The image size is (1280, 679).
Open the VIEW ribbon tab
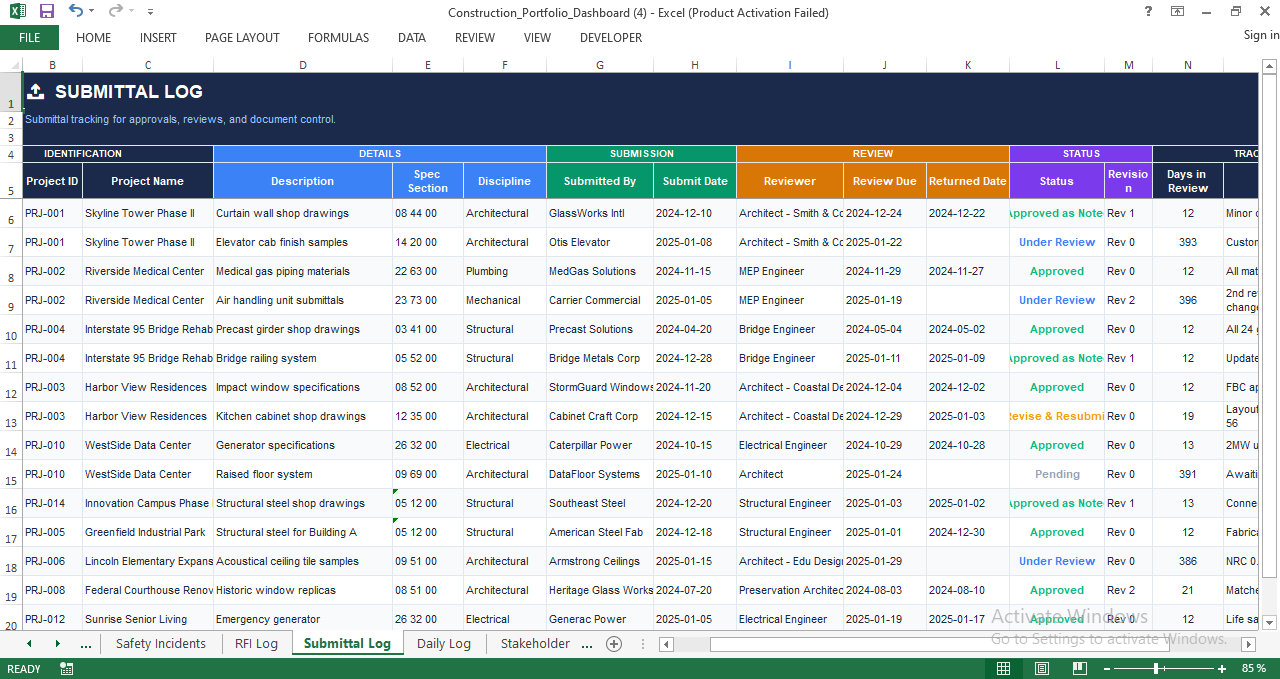click(x=537, y=37)
